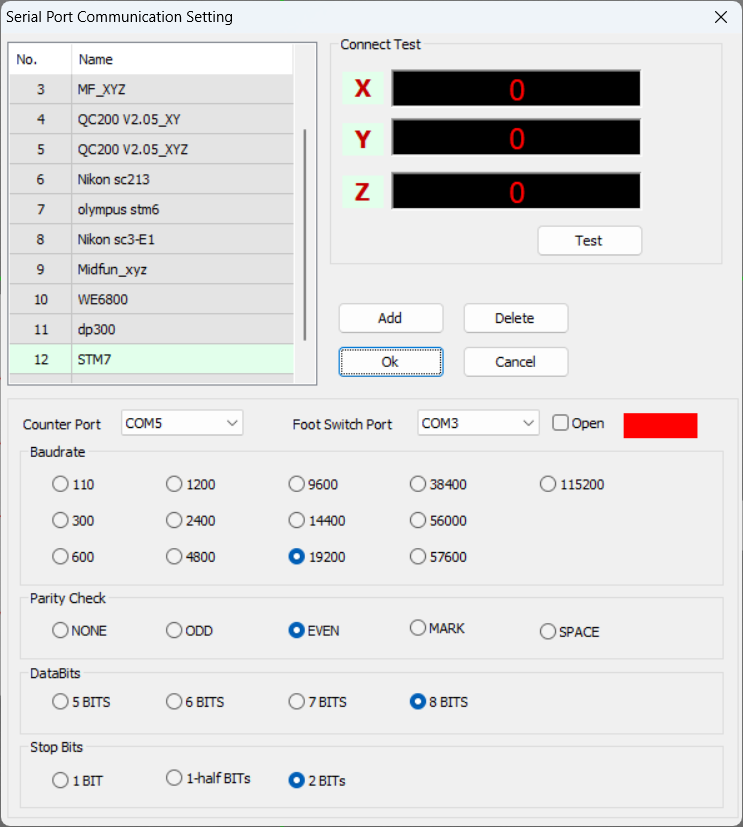Set parity check to NONE
This screenshot has width=743, height=827.
click(x=61, y=631)
